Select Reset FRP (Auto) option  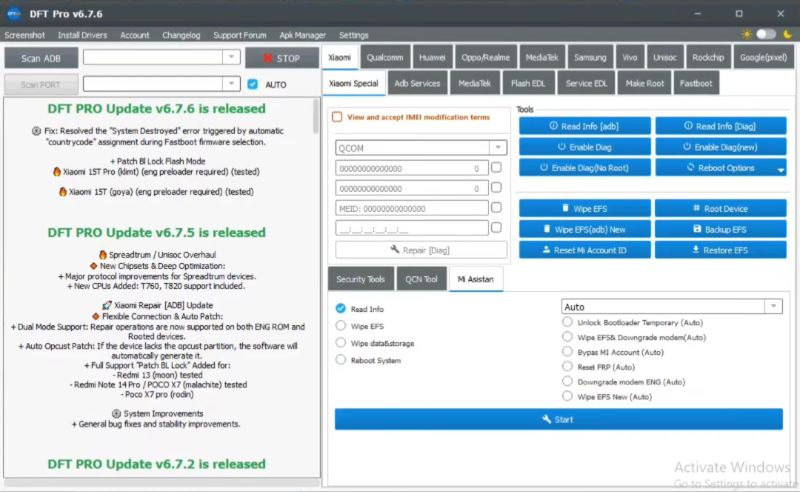tap(567, 366)
